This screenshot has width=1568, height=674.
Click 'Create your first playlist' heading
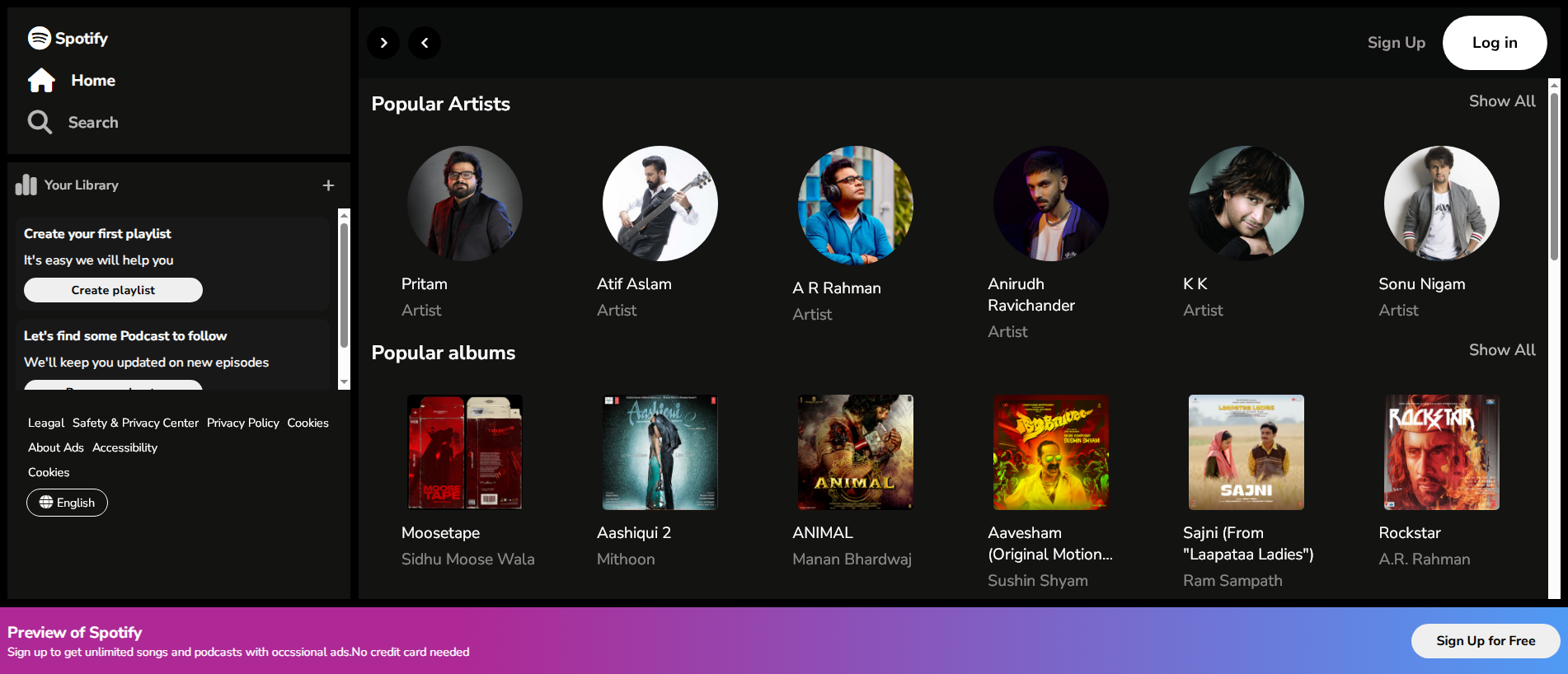[x=97, y=234]
